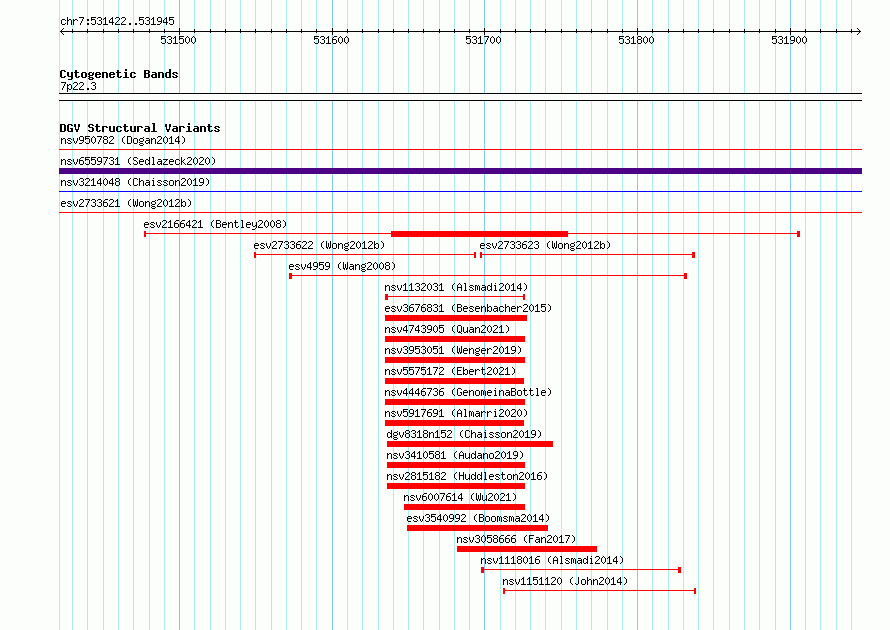The image size is (890, 630).
Task: Select red bar below nsv6007614 label
Action: pyautogui.click(x=464, y=507)
